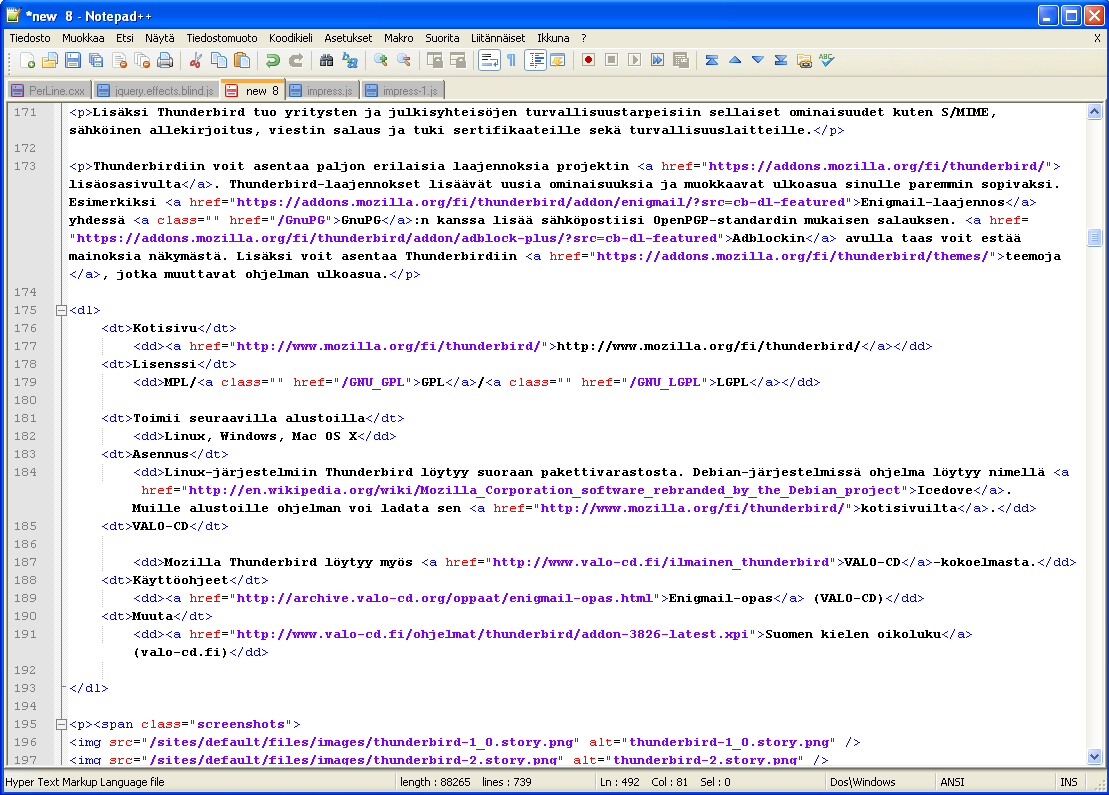1109x795 pixels.
Task: Start macro recording with the red dot
Action: point(588,61)
